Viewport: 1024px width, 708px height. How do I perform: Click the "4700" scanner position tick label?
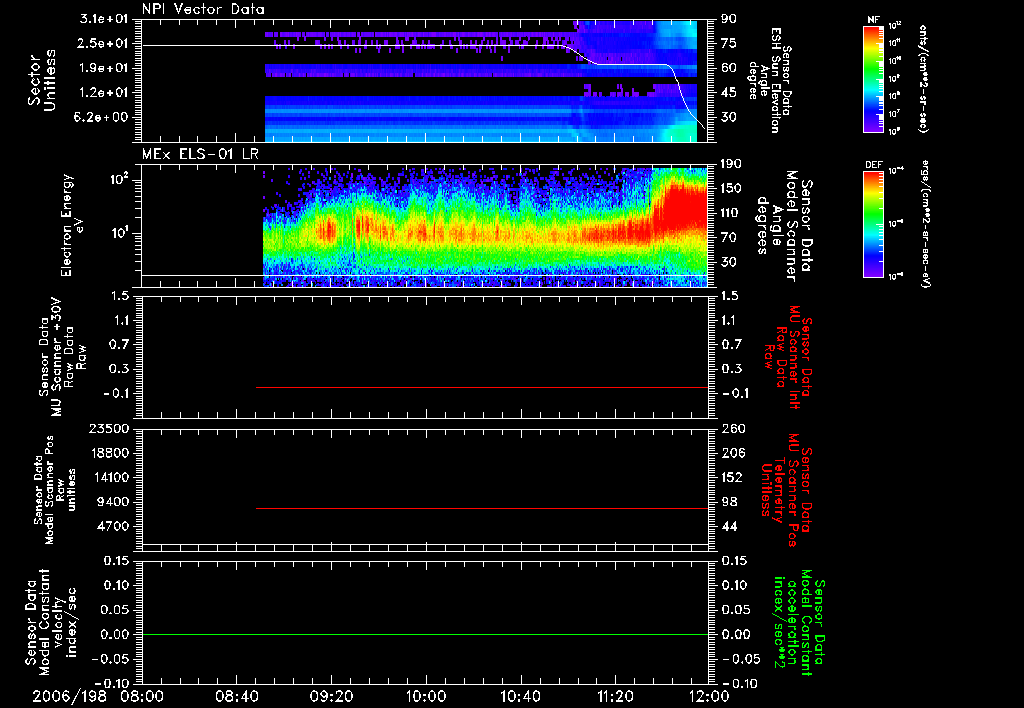click(x=113, y=526)
